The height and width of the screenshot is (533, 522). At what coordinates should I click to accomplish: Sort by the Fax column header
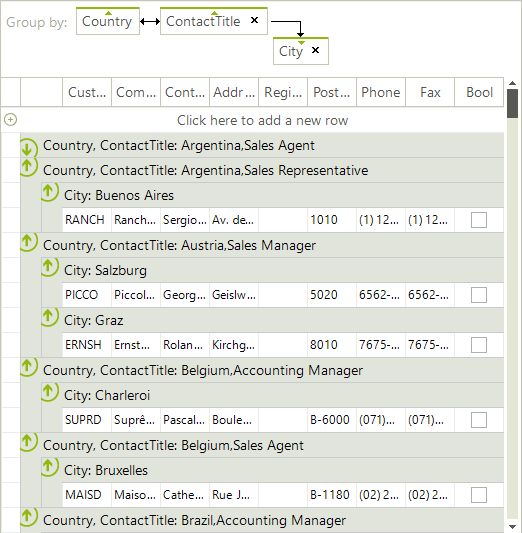click(430, 92)
